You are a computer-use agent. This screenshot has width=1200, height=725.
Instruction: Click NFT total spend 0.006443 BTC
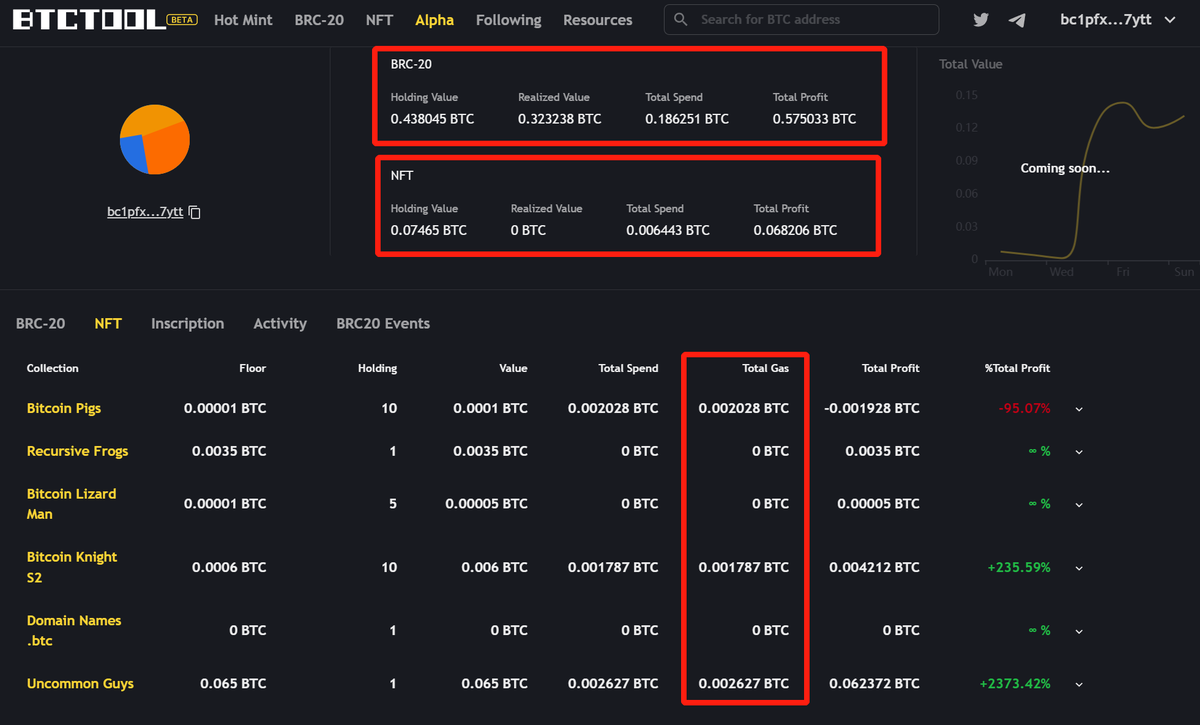(668, 230)
